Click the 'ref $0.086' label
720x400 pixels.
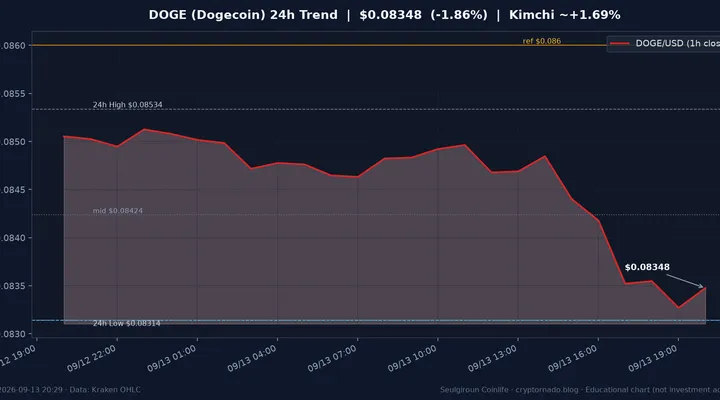(x=541, y=41)
